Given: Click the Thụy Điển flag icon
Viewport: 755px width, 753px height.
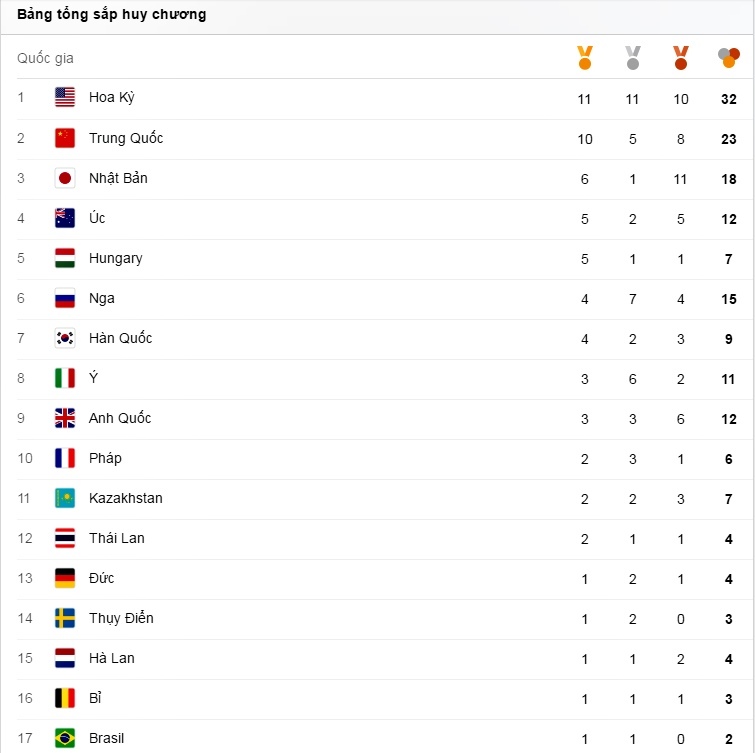Looking at the screenshot, I should click(65, 618).
